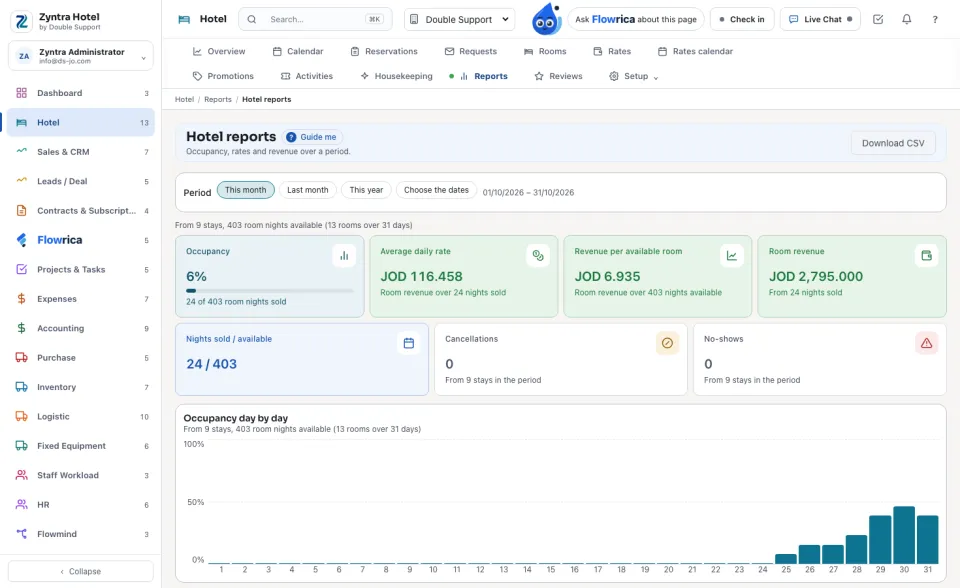Click the day 30 occupancy bar

pos(904,535)
